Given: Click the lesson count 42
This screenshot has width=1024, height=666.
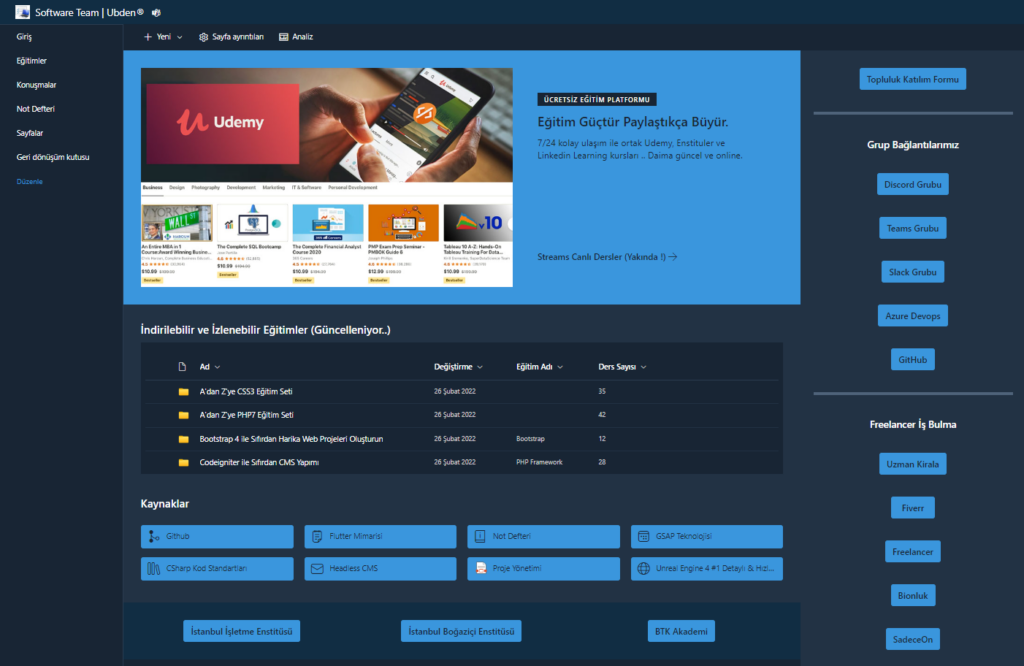Looking at the screenshot, I should click(x=602, y=415).
